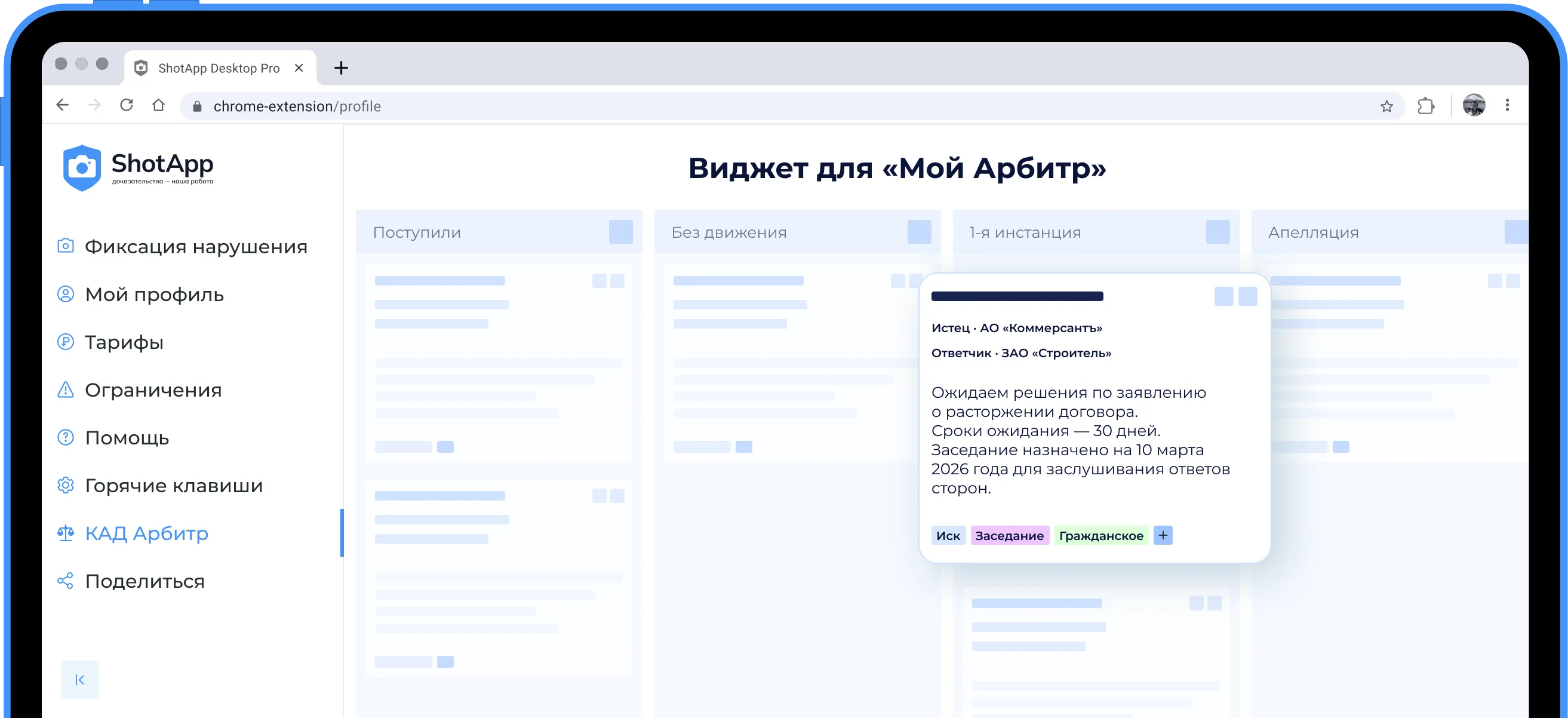Click the question mark icon beside Помощь
The height and width of the screenshot is (718, 1568).
coord(65,437)
